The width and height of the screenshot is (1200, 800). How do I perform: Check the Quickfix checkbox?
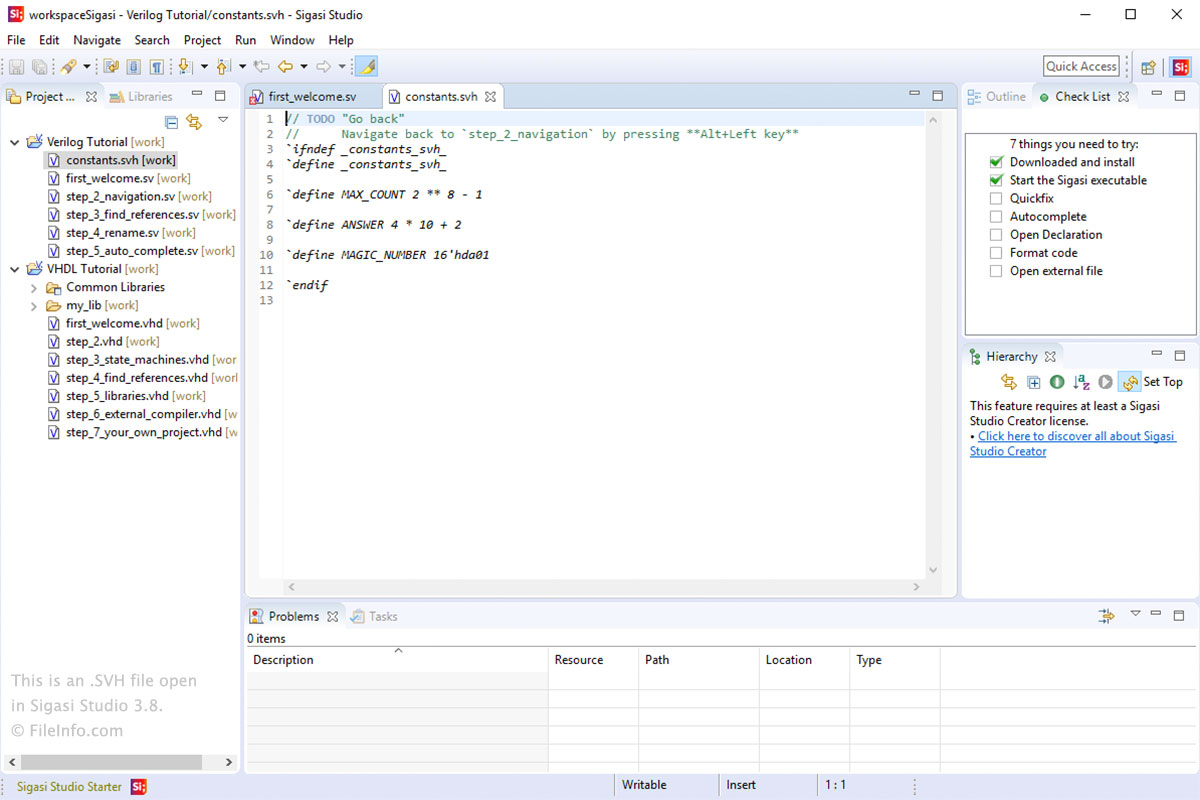coord(996,198)
